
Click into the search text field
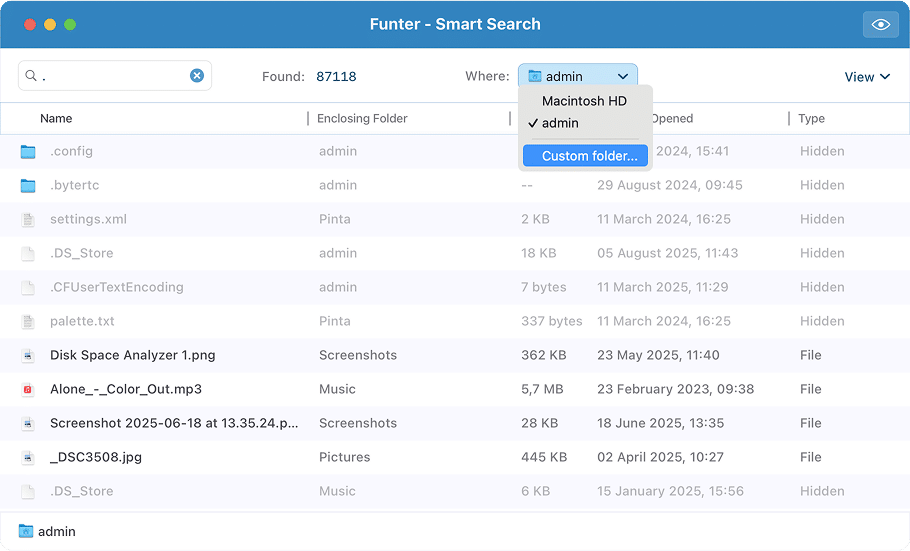(115, 75)
